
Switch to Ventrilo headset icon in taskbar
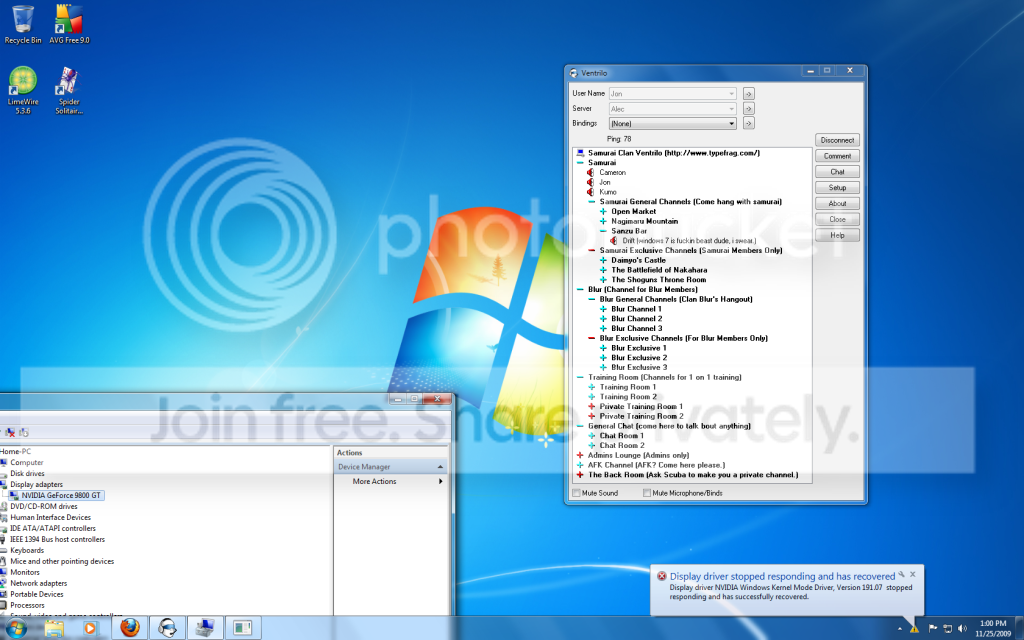(168, 628)
